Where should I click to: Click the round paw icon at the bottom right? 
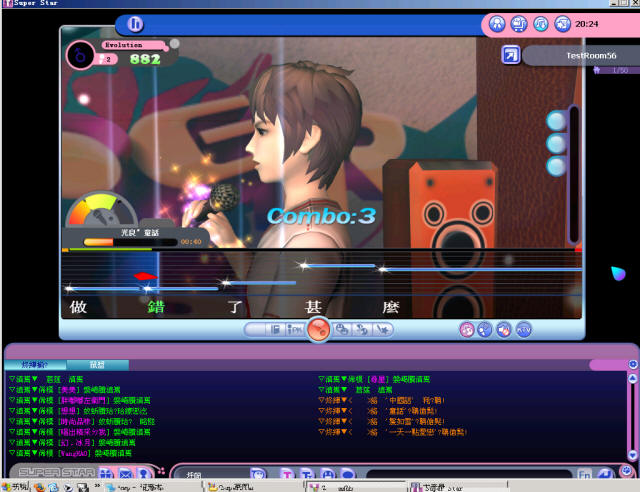coord(626,470)
